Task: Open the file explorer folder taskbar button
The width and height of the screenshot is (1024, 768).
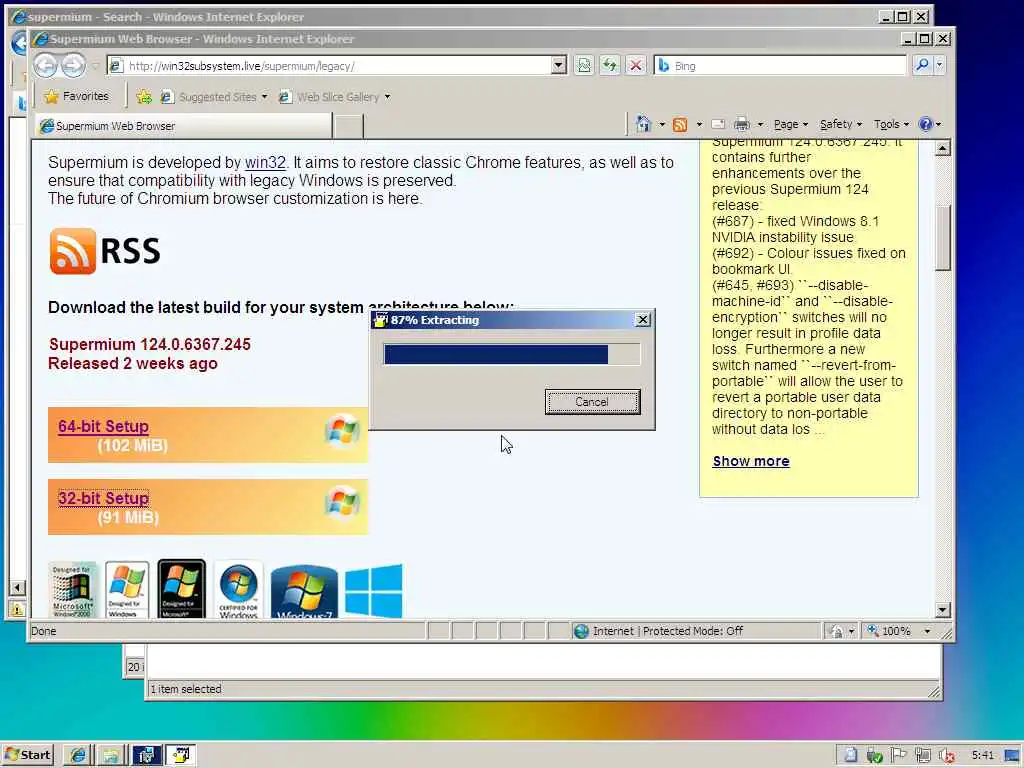Action: (x=112, y=755)
